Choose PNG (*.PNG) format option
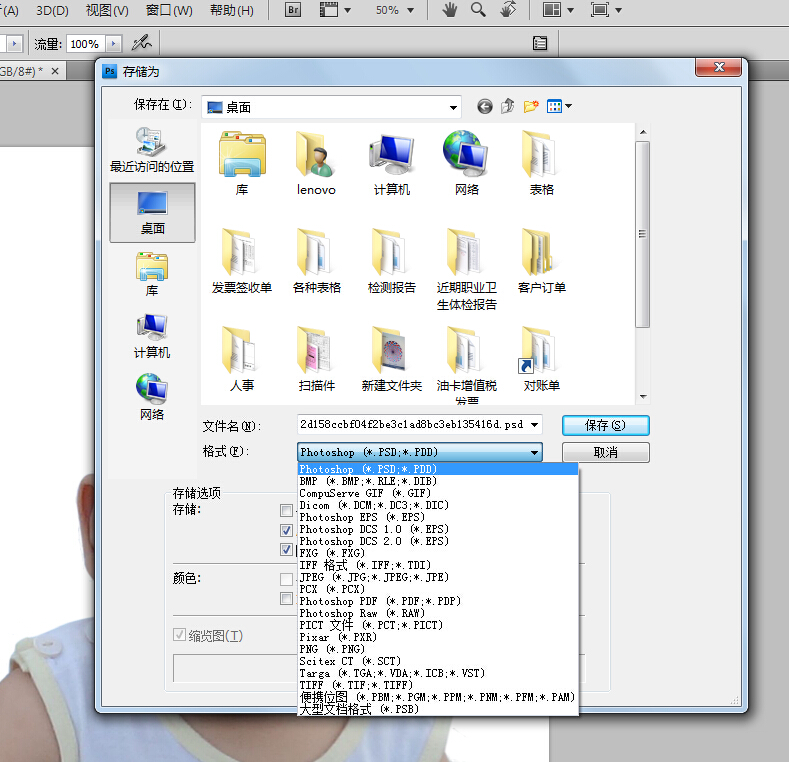 click(x=438, y=649)
